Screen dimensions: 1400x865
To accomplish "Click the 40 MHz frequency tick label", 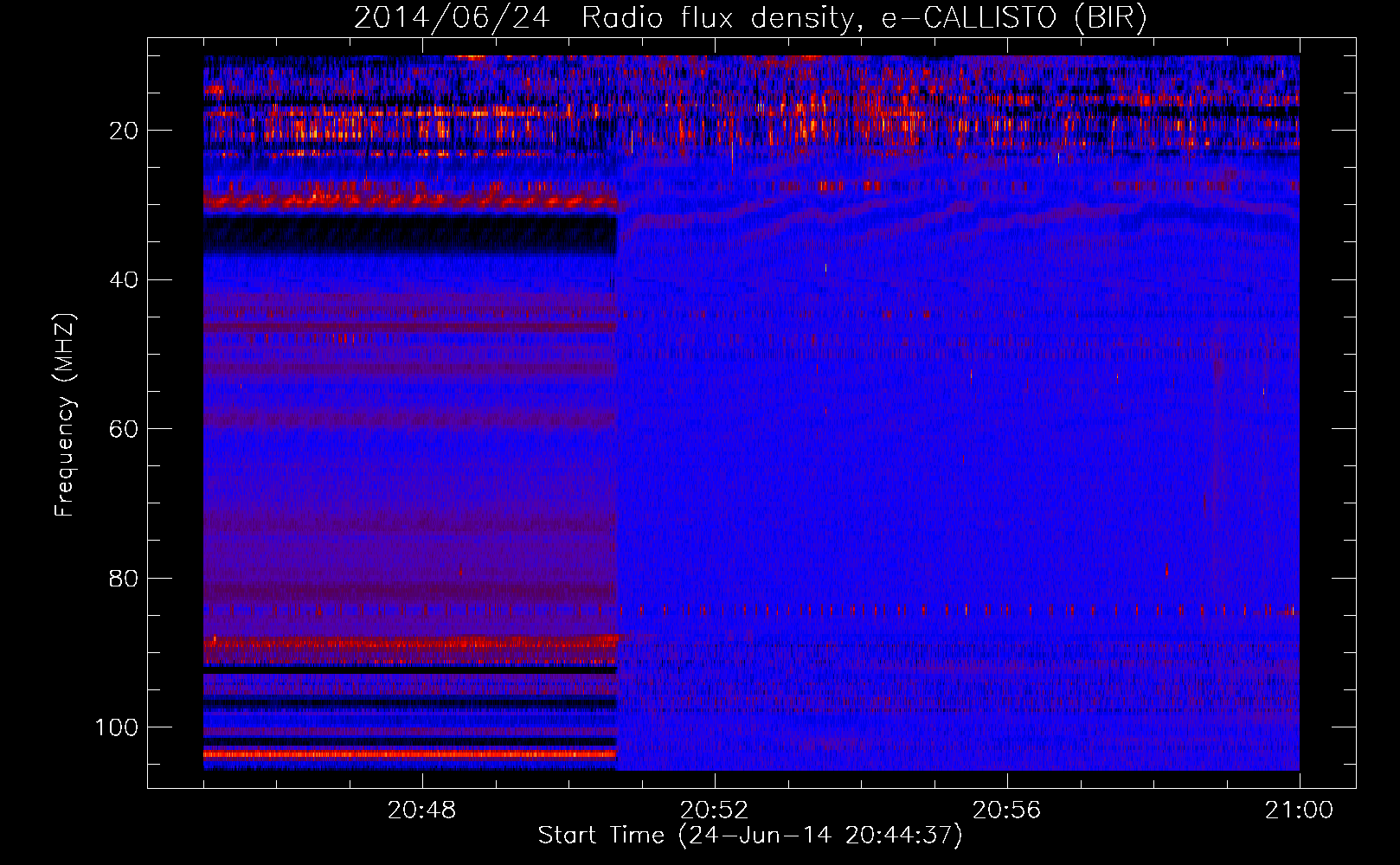I will point(124,279).
